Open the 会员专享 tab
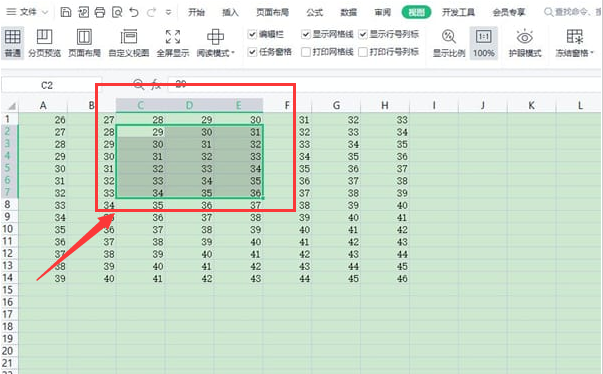This screenshot has height=374, width=603. [x=509, y=13]
